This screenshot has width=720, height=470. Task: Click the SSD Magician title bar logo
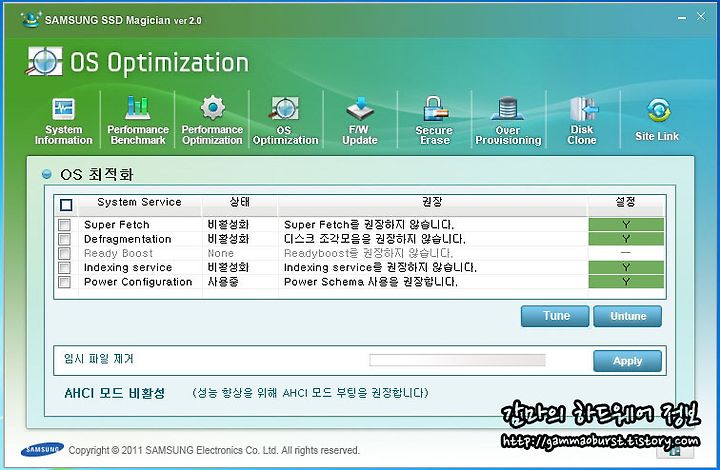31,19
